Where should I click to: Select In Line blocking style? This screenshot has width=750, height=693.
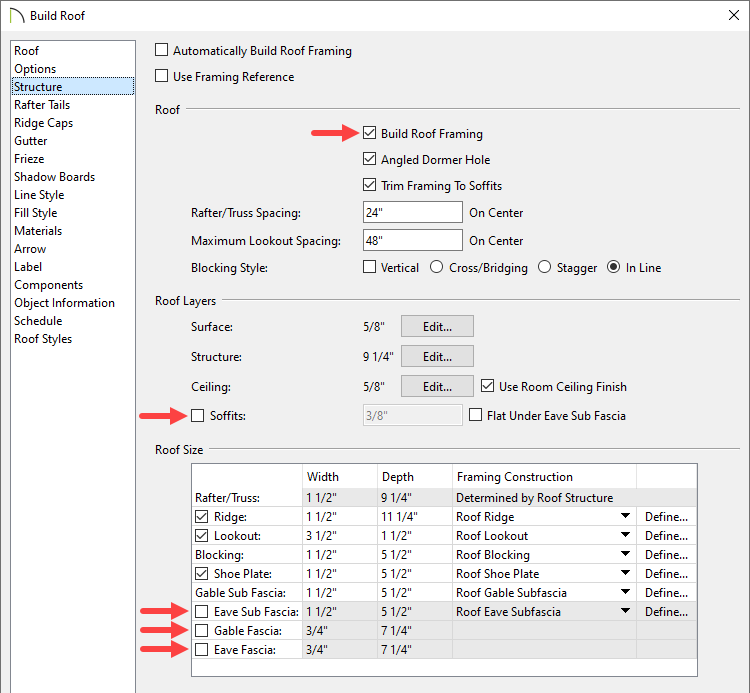[x=613, y=267]
